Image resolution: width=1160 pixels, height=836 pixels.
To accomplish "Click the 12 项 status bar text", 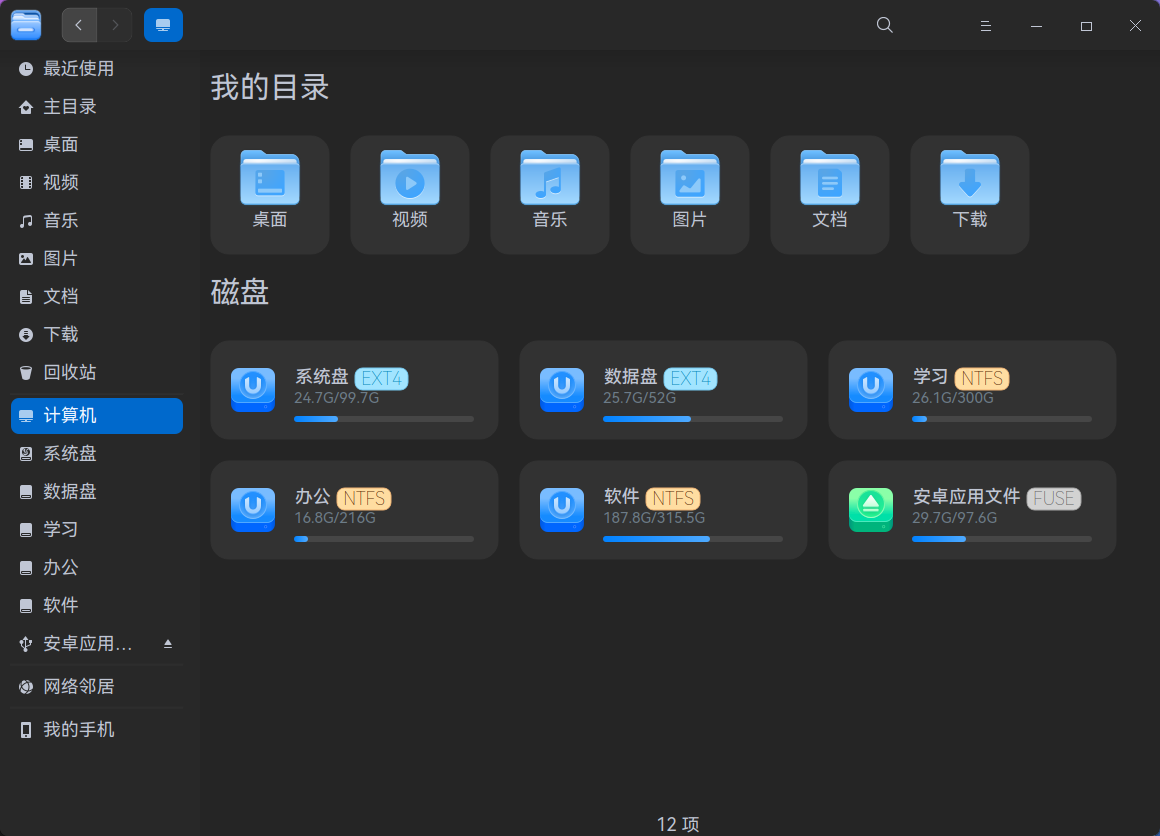I will point(678,824).
